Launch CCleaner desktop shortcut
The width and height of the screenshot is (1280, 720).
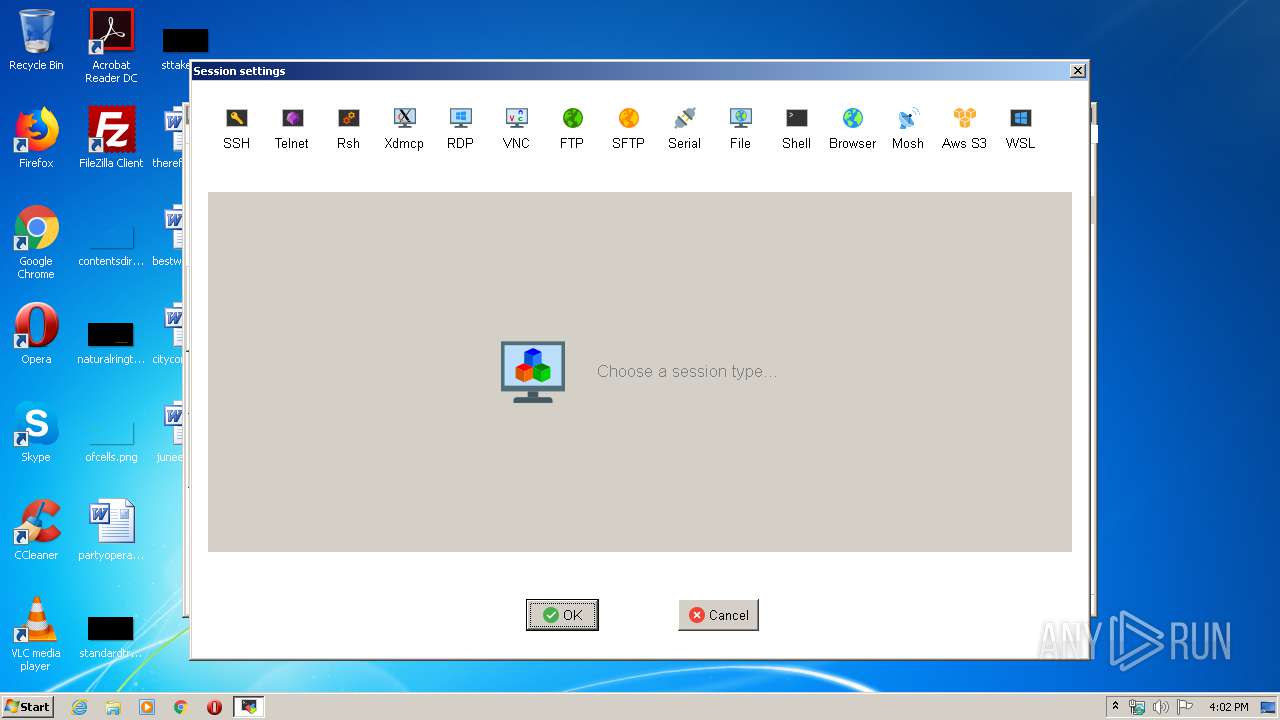36,530
